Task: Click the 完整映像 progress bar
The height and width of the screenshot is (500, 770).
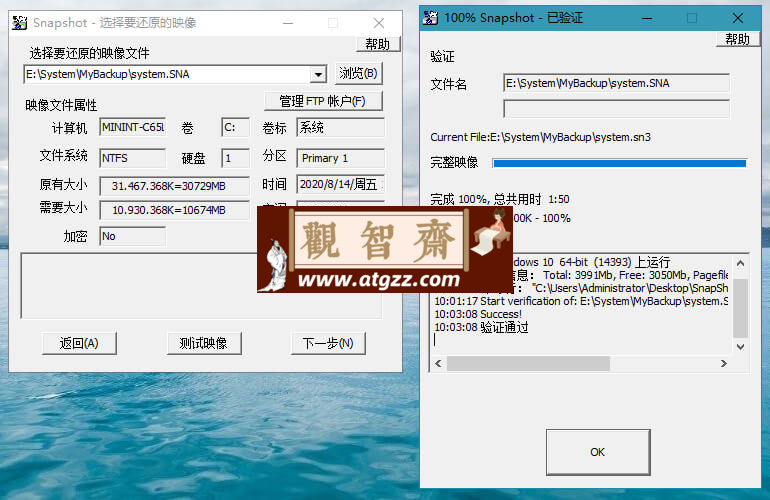Action: tap(620, 163)
